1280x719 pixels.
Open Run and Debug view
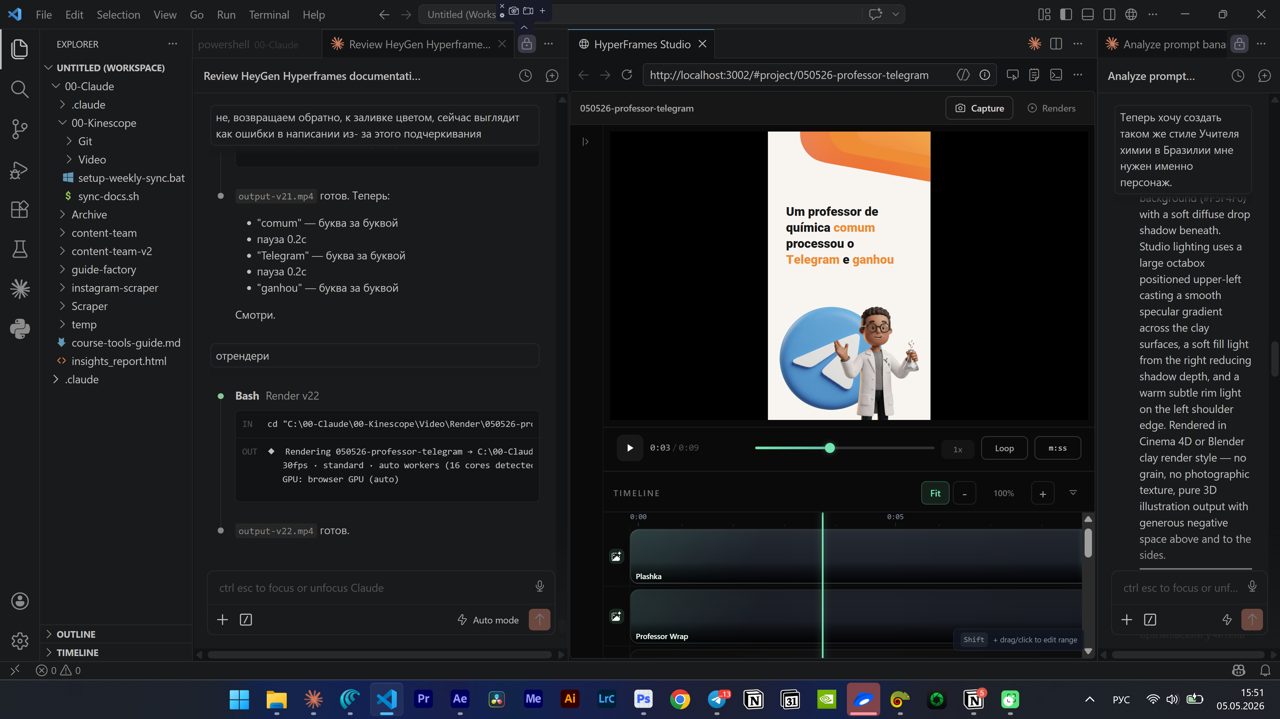pyautogui.click(x=19, y=170)
